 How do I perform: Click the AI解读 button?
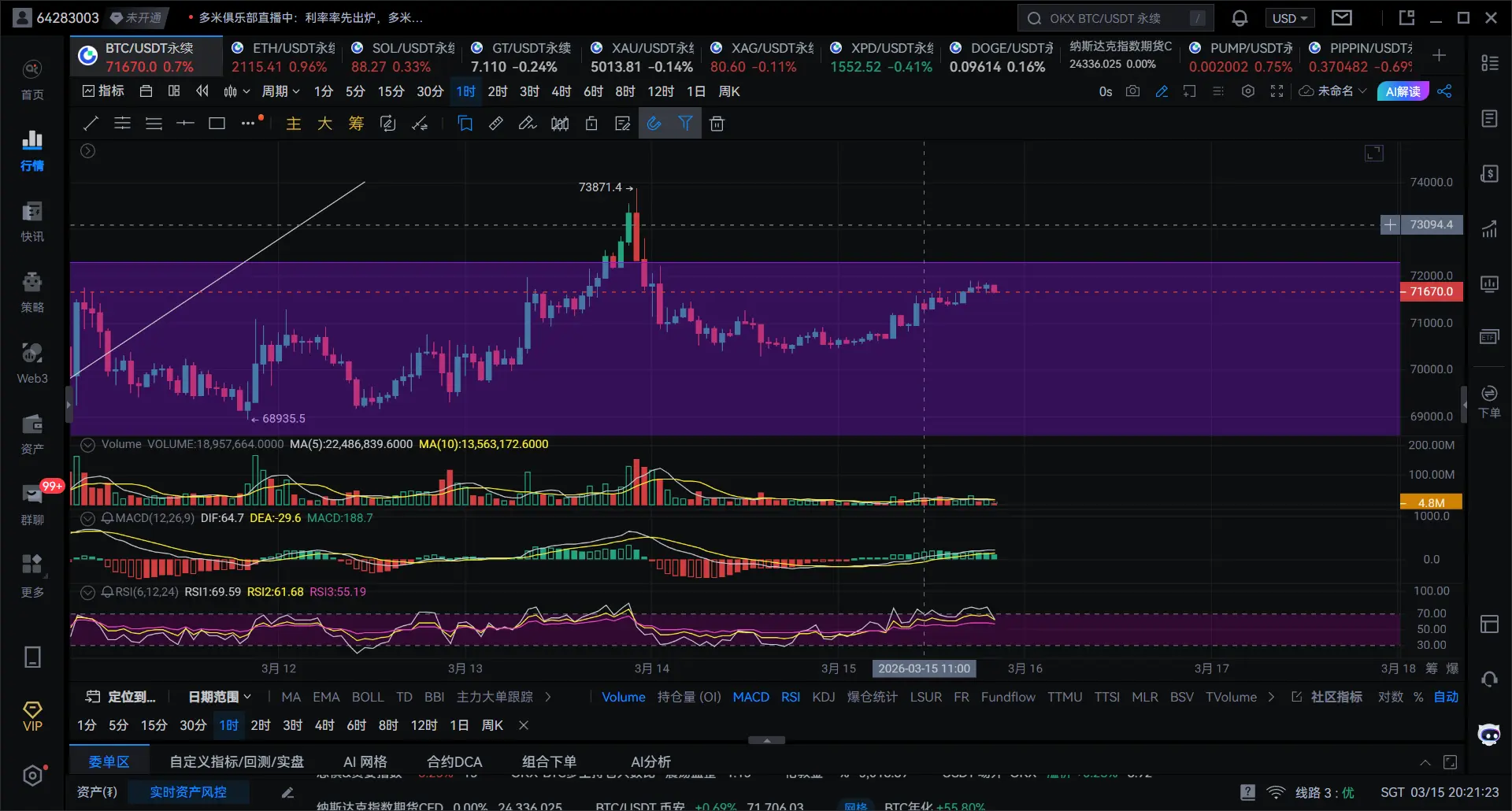coord(1403,91)
